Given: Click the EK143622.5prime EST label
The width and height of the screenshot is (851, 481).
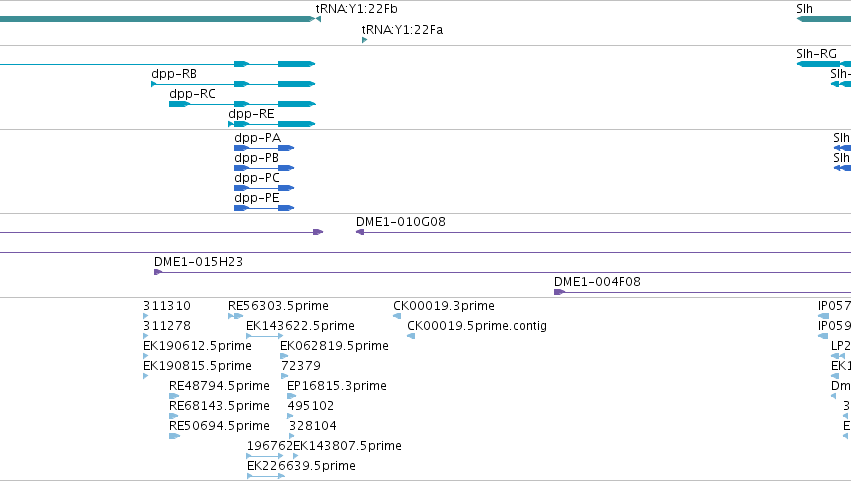Looking at the screenshot, I should [300, 326].
